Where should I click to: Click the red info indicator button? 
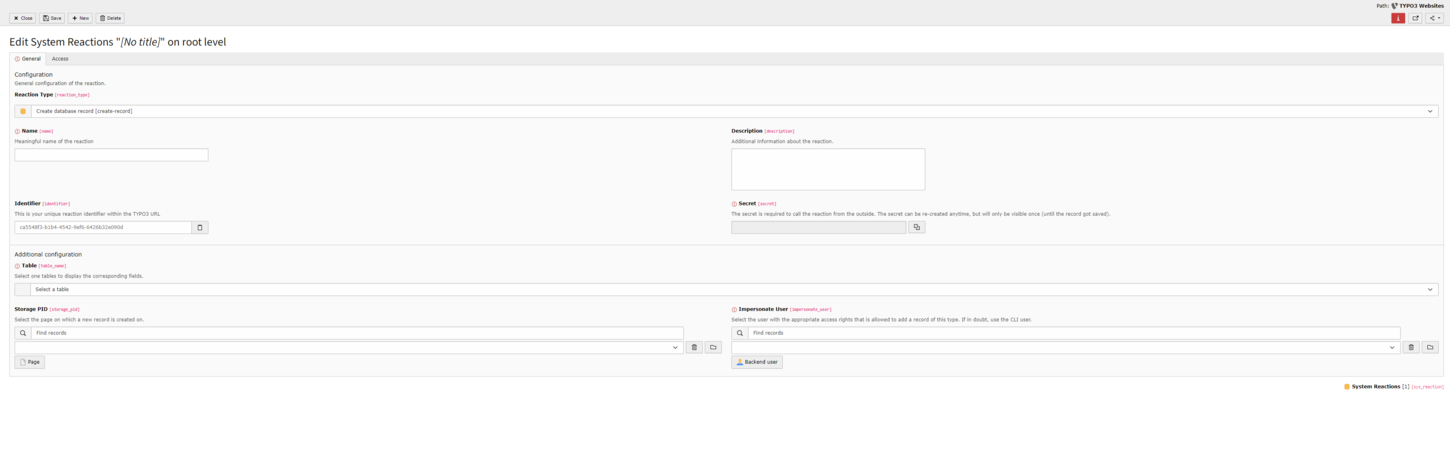click(x=1398, y=18)
